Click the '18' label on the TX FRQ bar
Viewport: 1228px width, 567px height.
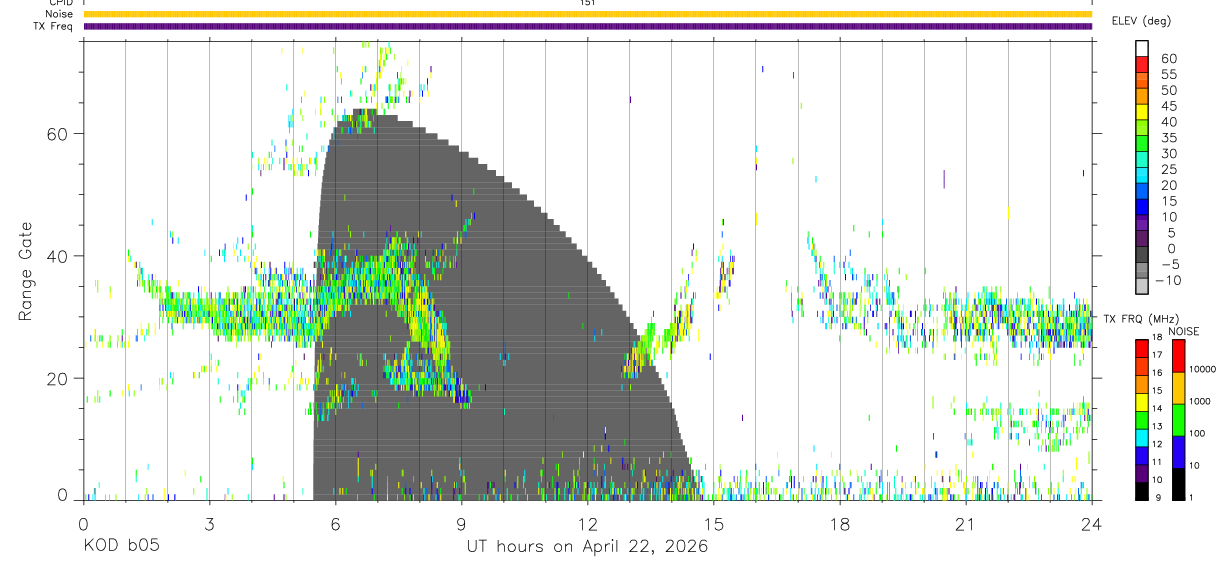coord(1156,338)
